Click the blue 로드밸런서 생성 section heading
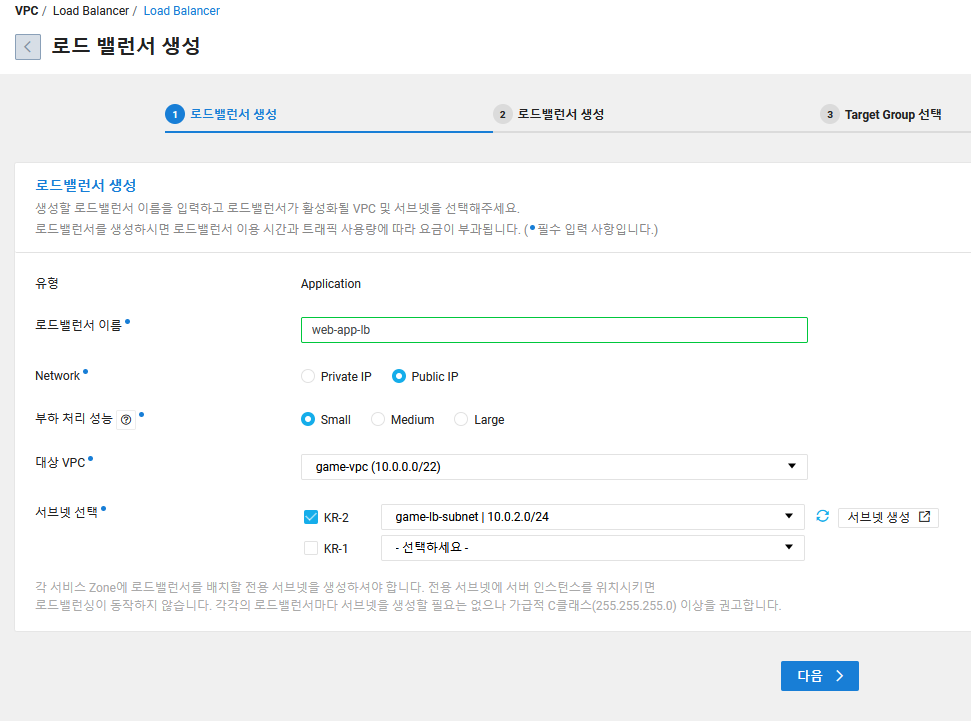 coord(85,185)
